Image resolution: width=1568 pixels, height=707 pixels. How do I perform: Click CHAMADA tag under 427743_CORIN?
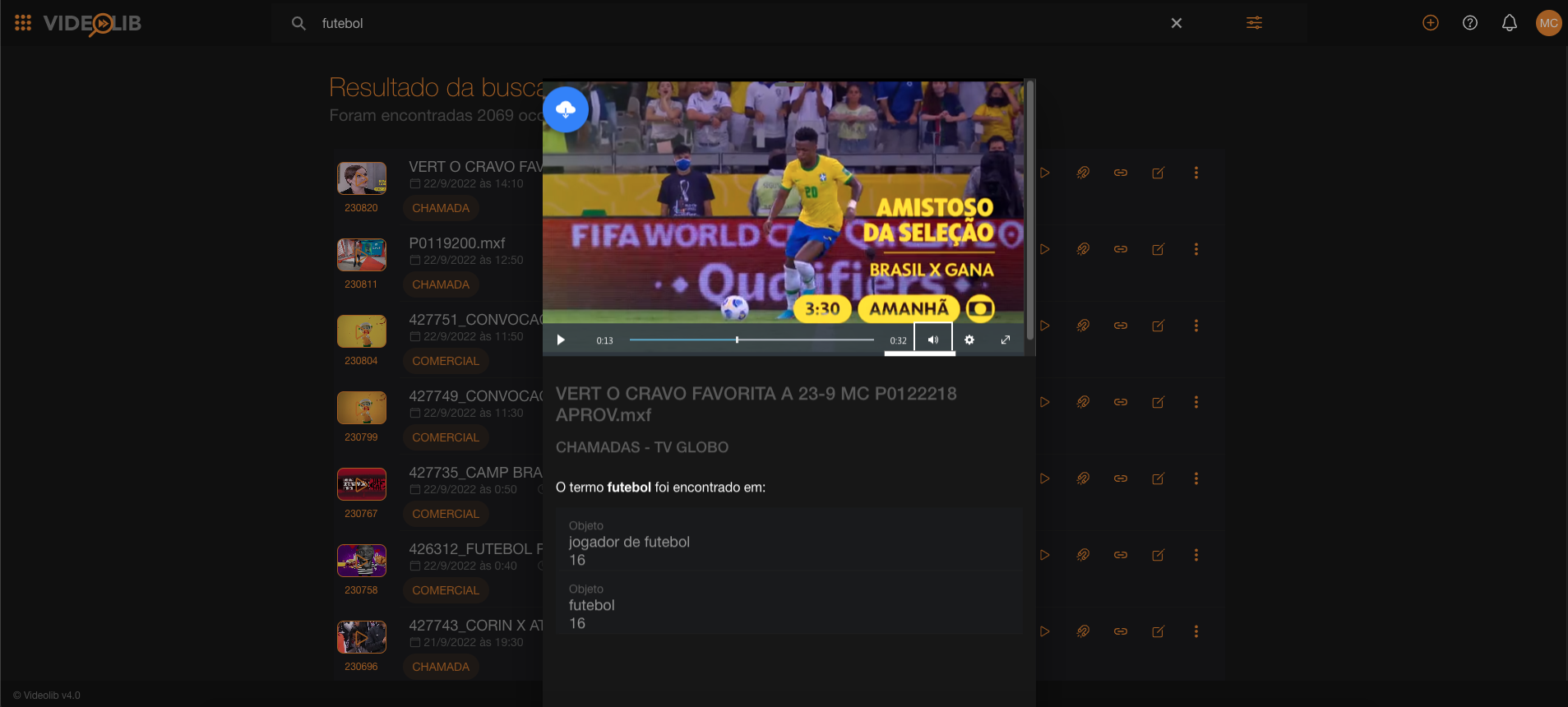[441, 667]
